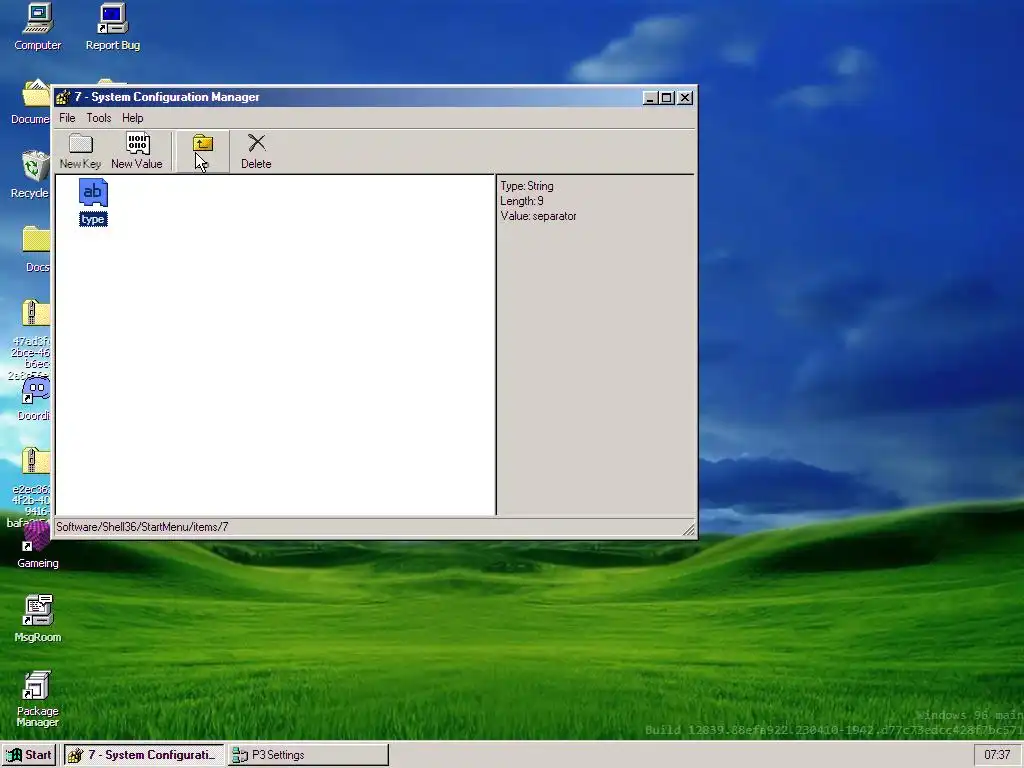Minimize the System Configuration Manager window
Image resolution: width=1024 pixels, height=768 pixels.
pyautogui.click(x=650, y=98)
